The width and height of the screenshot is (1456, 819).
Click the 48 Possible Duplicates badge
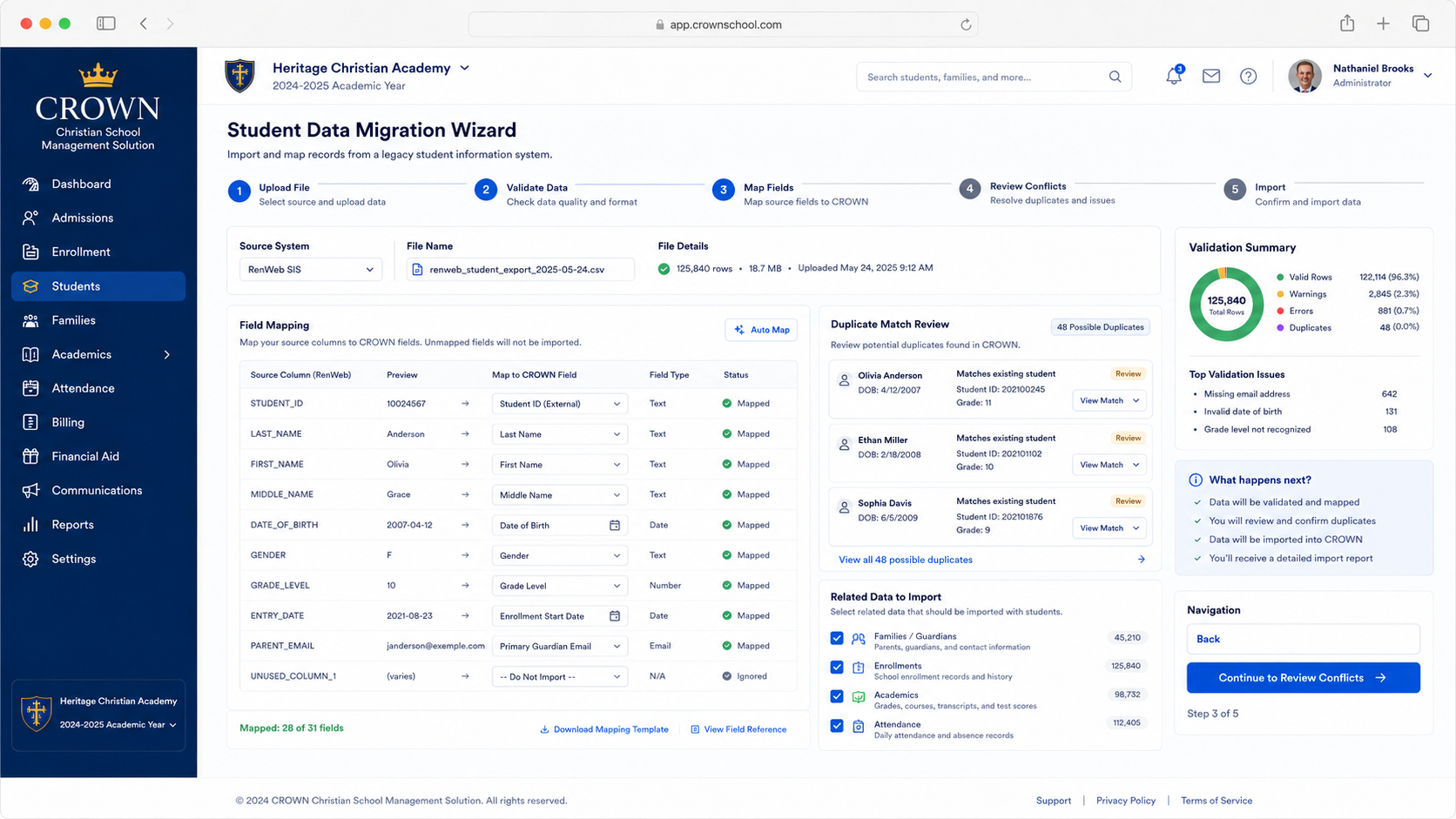(x=1100, y=327)
